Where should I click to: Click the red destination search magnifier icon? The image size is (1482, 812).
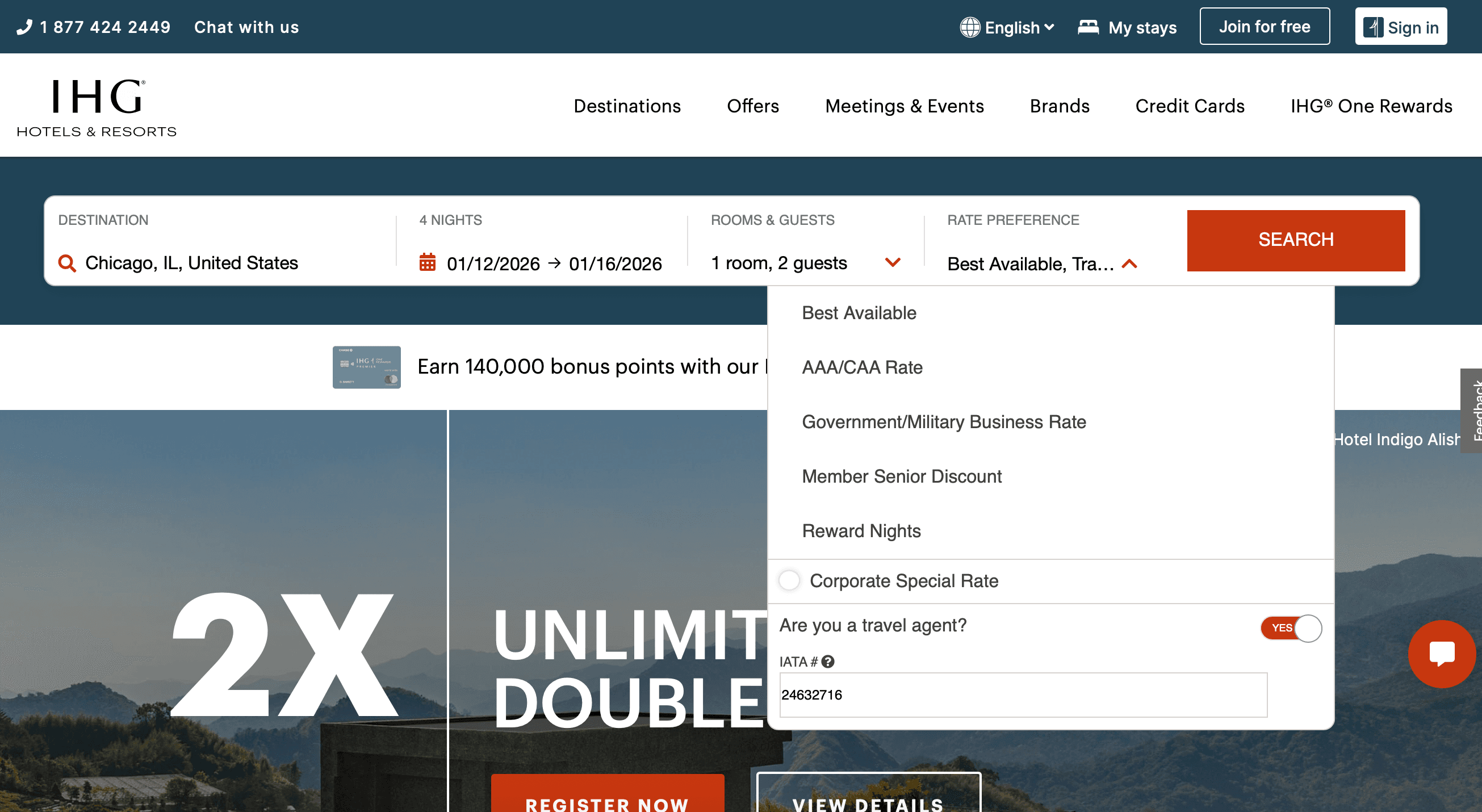coord(68,263)
